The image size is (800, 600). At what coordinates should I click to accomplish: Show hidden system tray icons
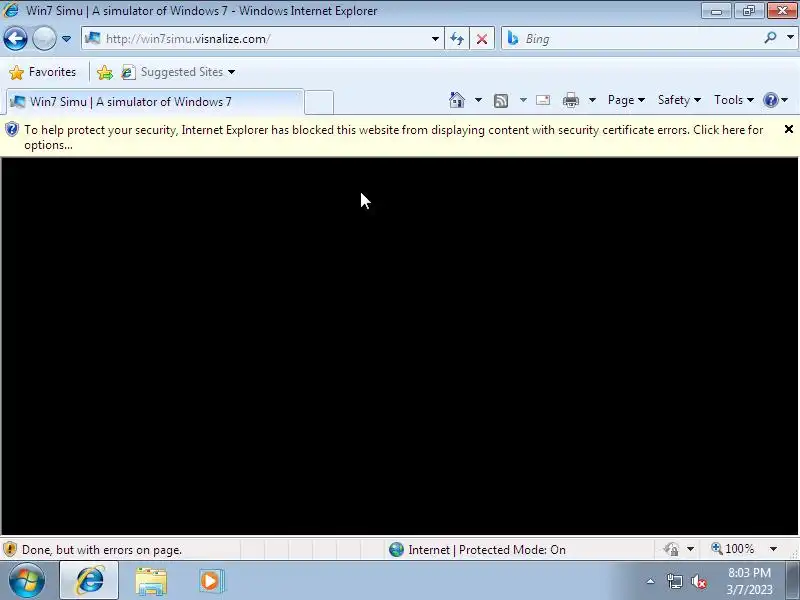[x=651, y=581]
